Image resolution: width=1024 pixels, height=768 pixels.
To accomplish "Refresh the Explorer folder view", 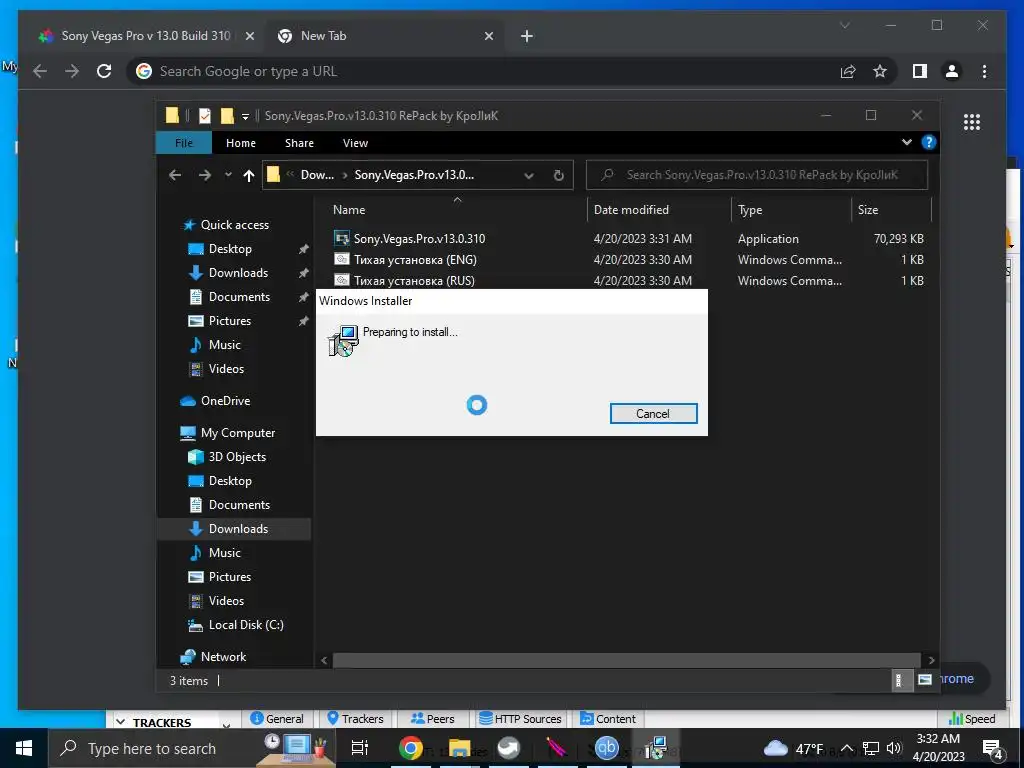I will coord(558,175).
